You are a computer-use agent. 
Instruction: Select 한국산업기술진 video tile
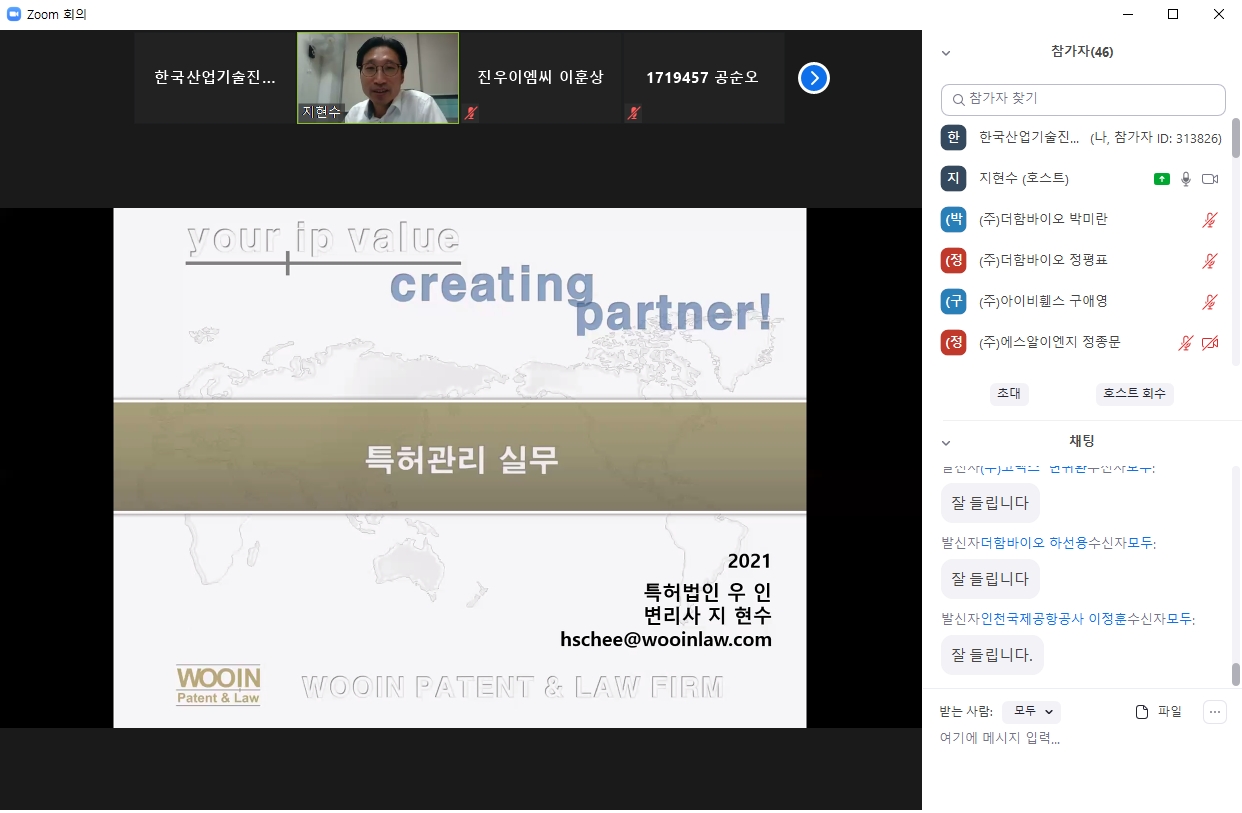pyautogui.click(x=215, y=78)
